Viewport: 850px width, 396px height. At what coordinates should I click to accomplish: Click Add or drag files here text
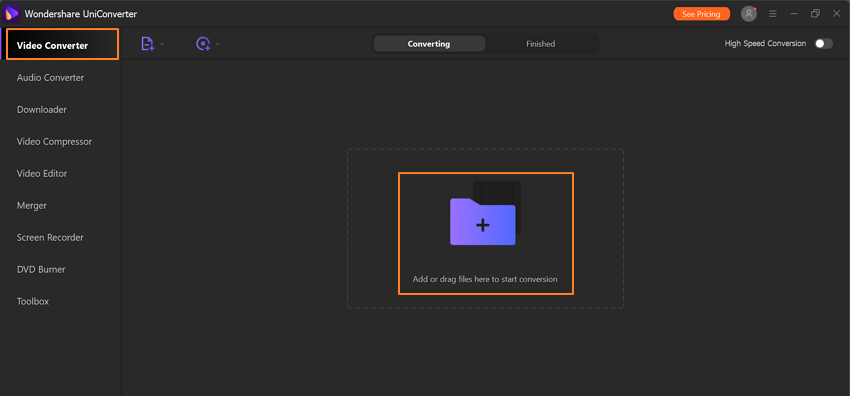tap(485, 280)
